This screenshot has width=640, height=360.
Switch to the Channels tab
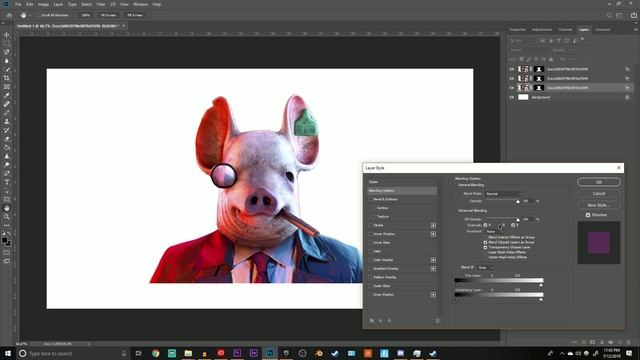coord(565,30)
